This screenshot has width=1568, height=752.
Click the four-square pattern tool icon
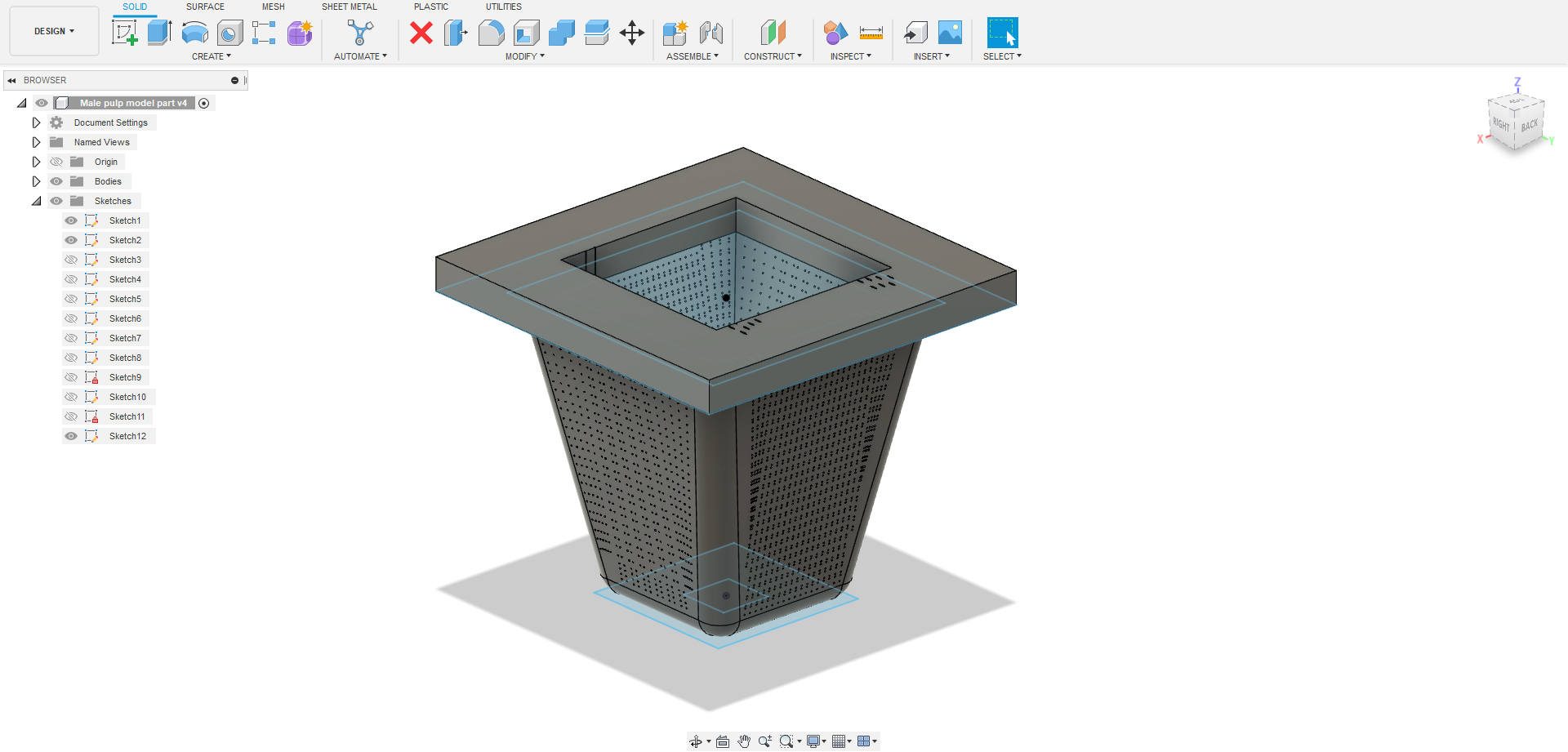(264, 33)
